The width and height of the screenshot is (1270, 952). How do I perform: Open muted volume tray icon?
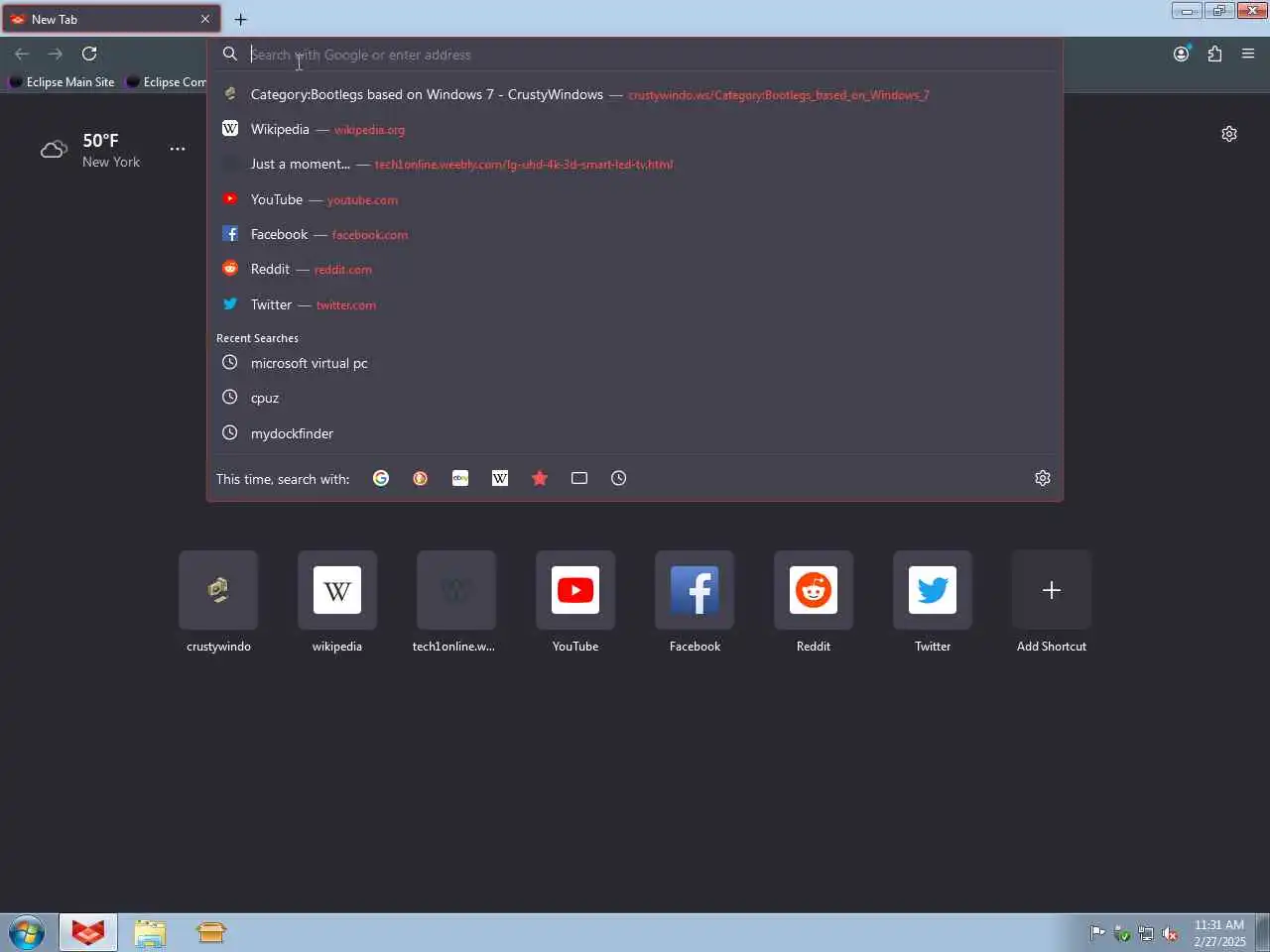click(1170, 933)
